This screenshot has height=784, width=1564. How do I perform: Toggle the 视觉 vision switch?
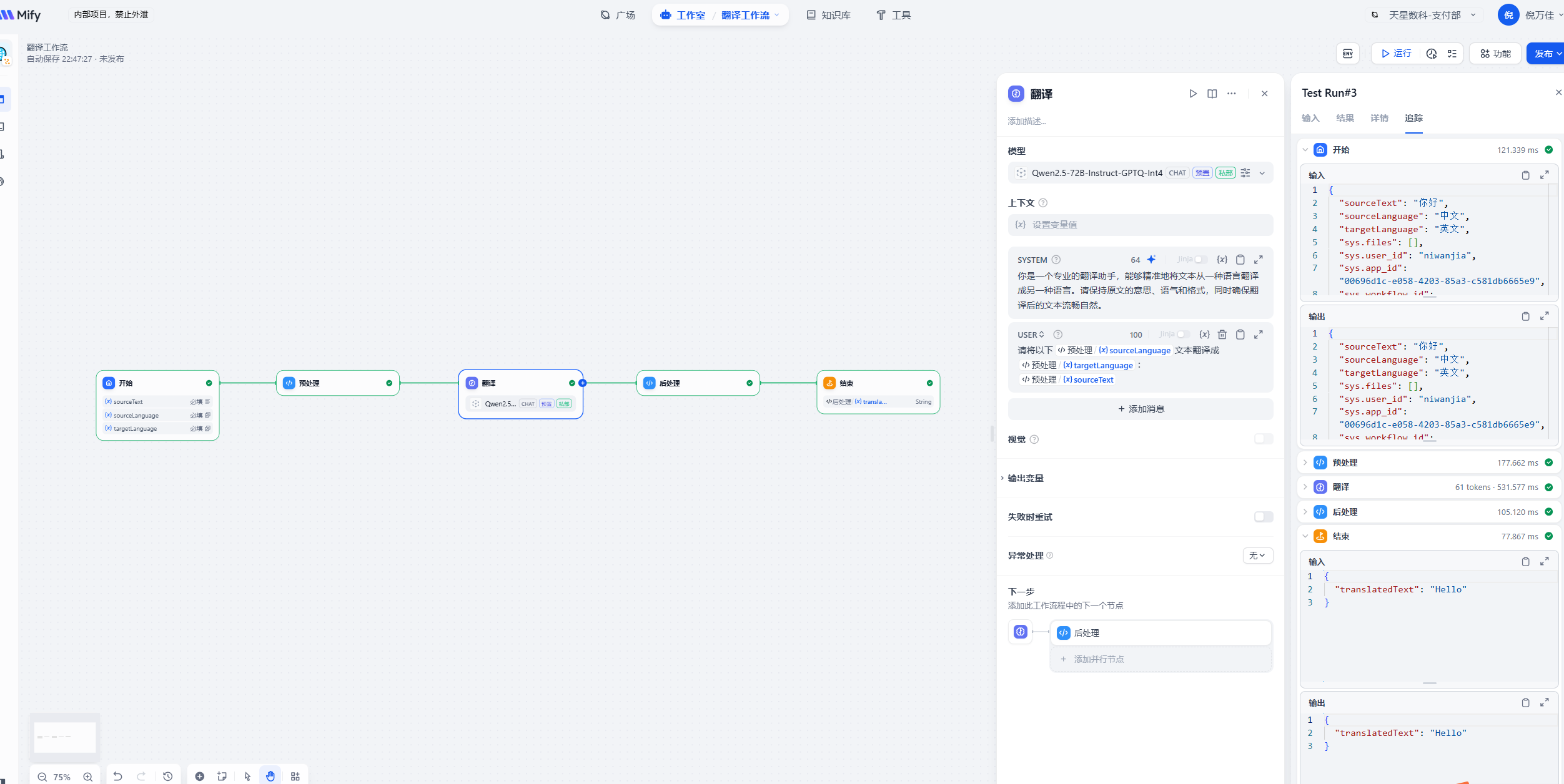(x=1263, y=439)
